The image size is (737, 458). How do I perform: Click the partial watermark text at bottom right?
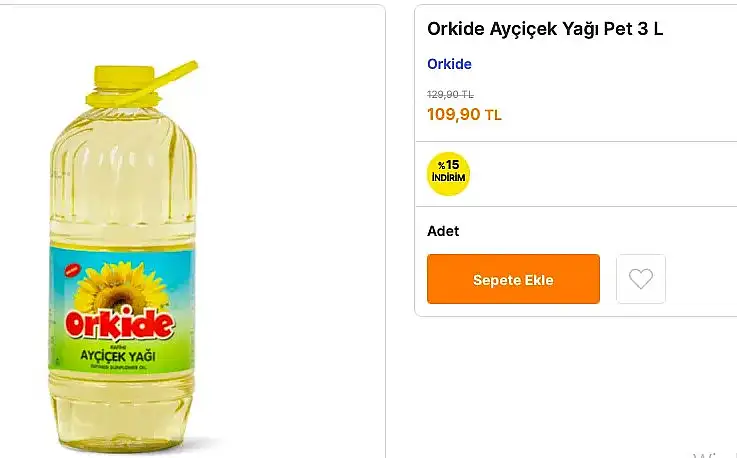coord(714,454)
